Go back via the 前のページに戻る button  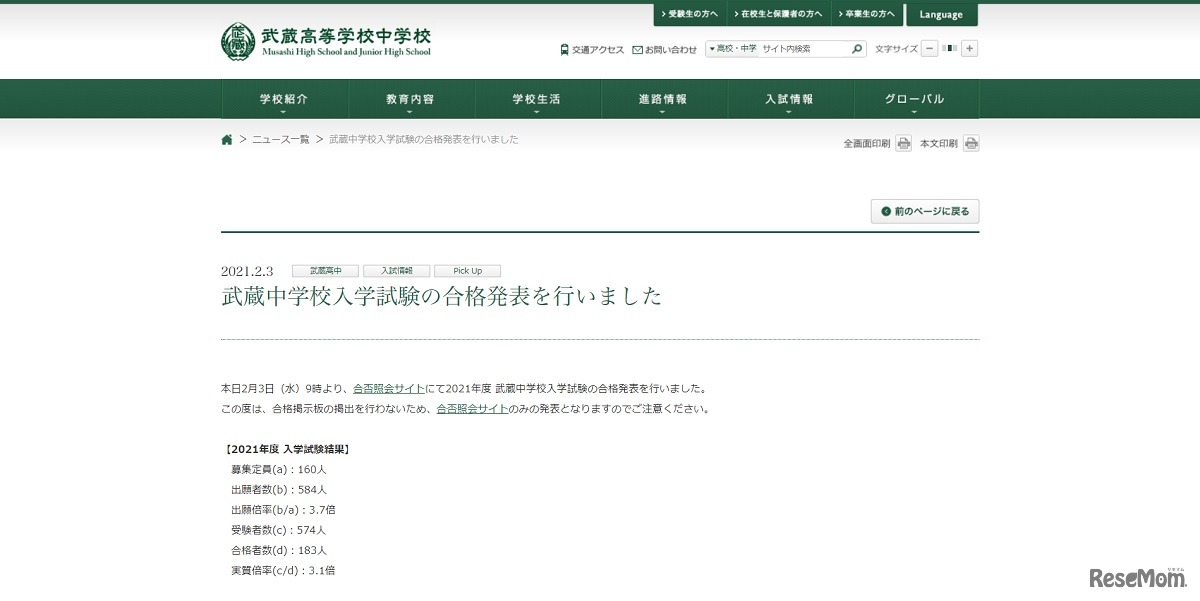[924, 211]
